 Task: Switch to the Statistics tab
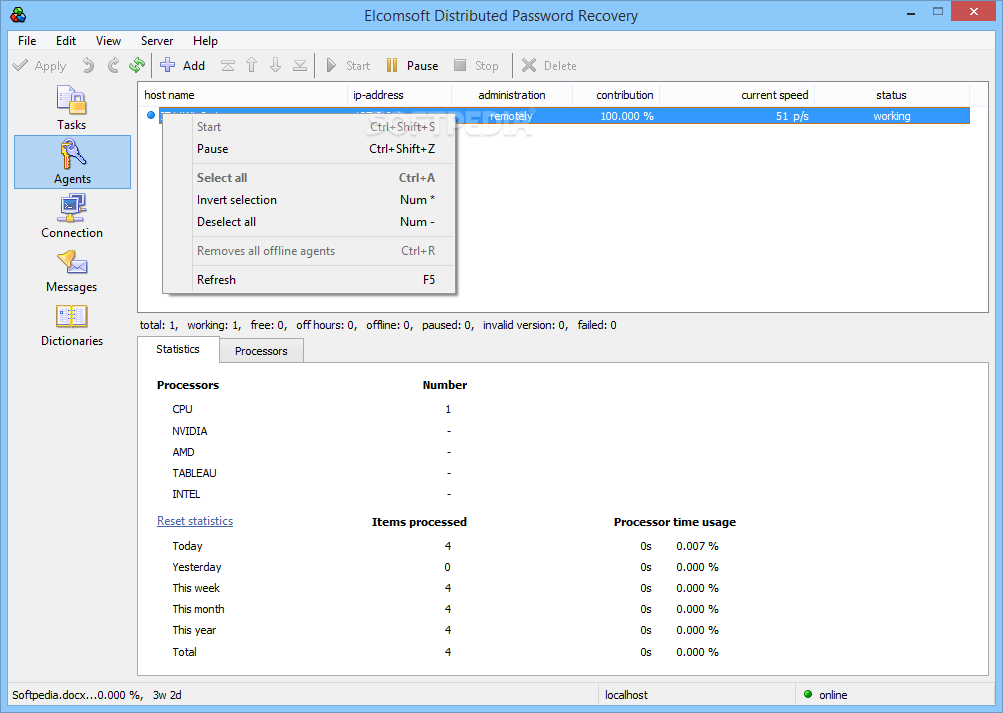point(178,349)
